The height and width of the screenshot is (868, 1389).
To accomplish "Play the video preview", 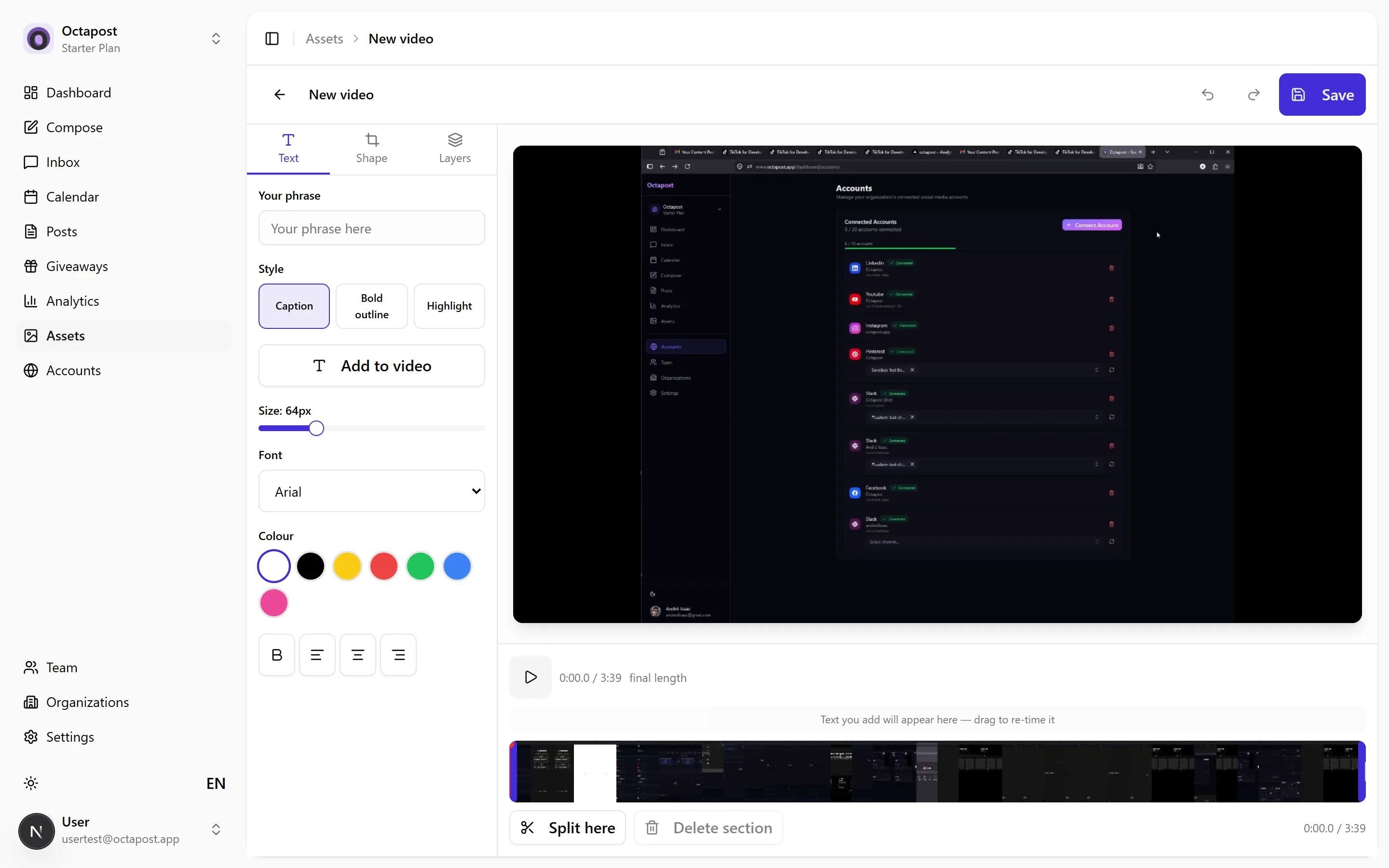I will pyautogui.click(x=531, y=678).
